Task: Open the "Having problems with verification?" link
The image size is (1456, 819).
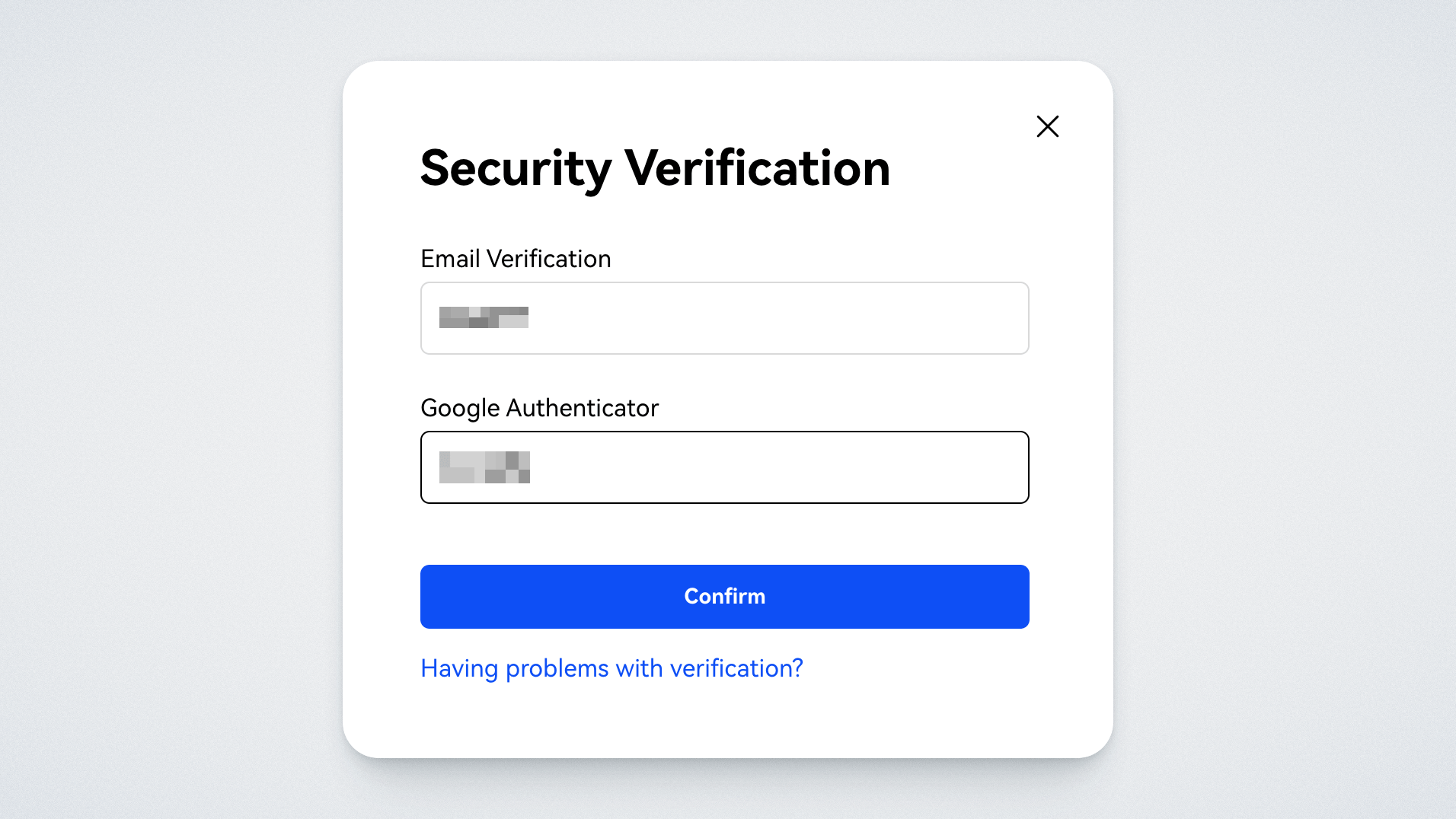Action: pyautogui.click(x=611, y=668)
